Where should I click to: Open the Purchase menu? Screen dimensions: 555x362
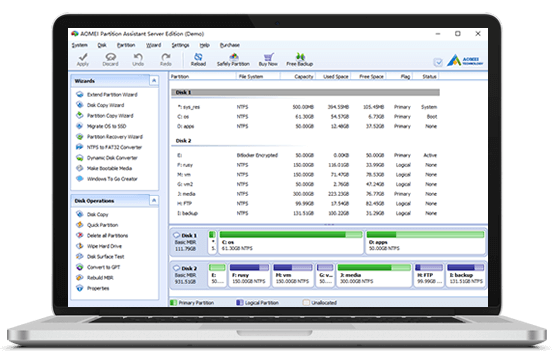[230, 45]
